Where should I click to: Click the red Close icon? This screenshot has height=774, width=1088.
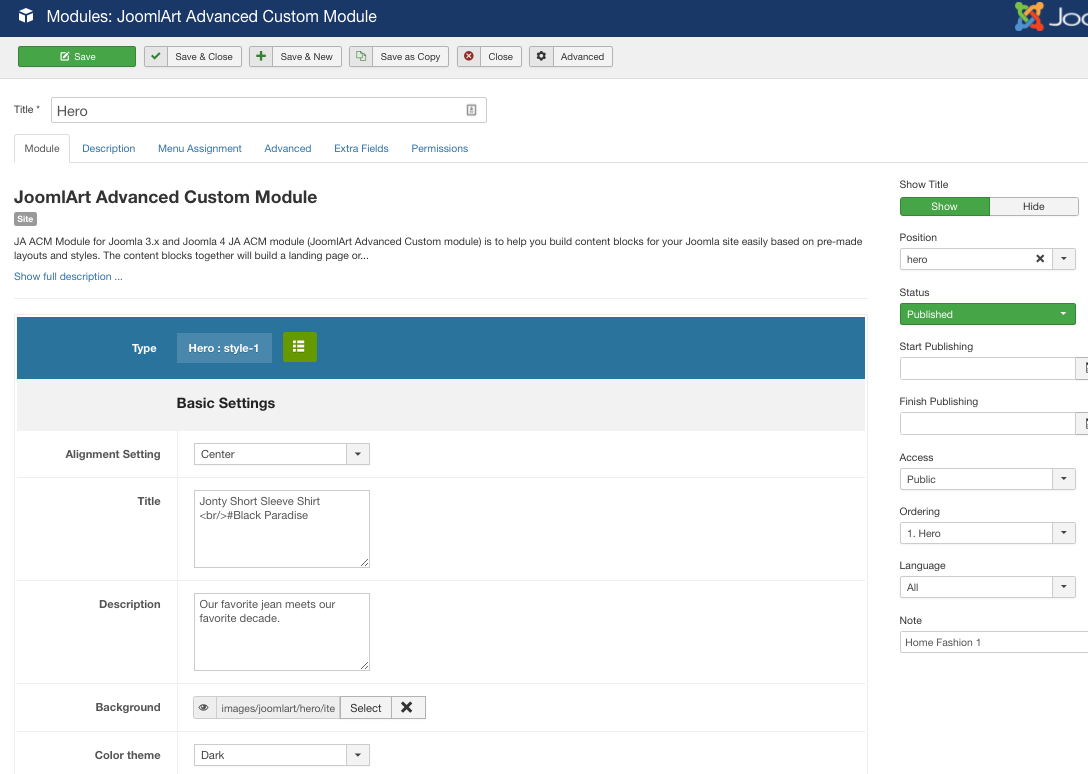[469, 57]
